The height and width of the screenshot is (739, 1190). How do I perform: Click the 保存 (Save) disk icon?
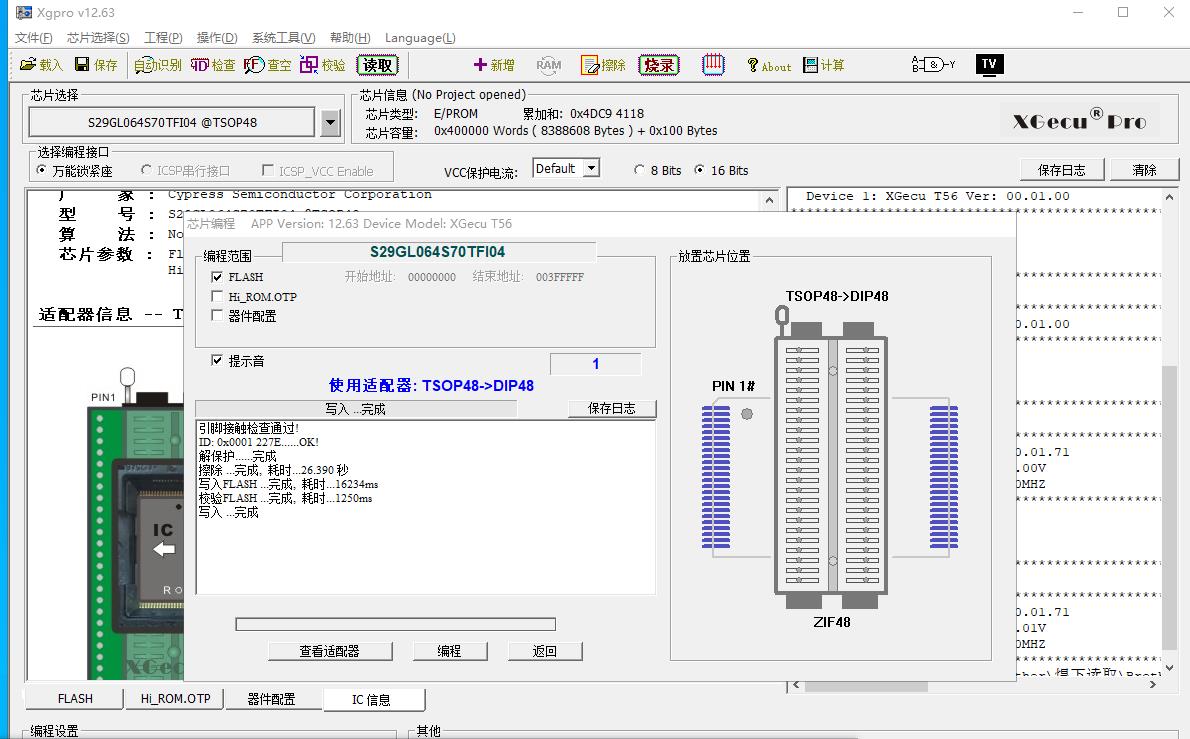(84, 65)
